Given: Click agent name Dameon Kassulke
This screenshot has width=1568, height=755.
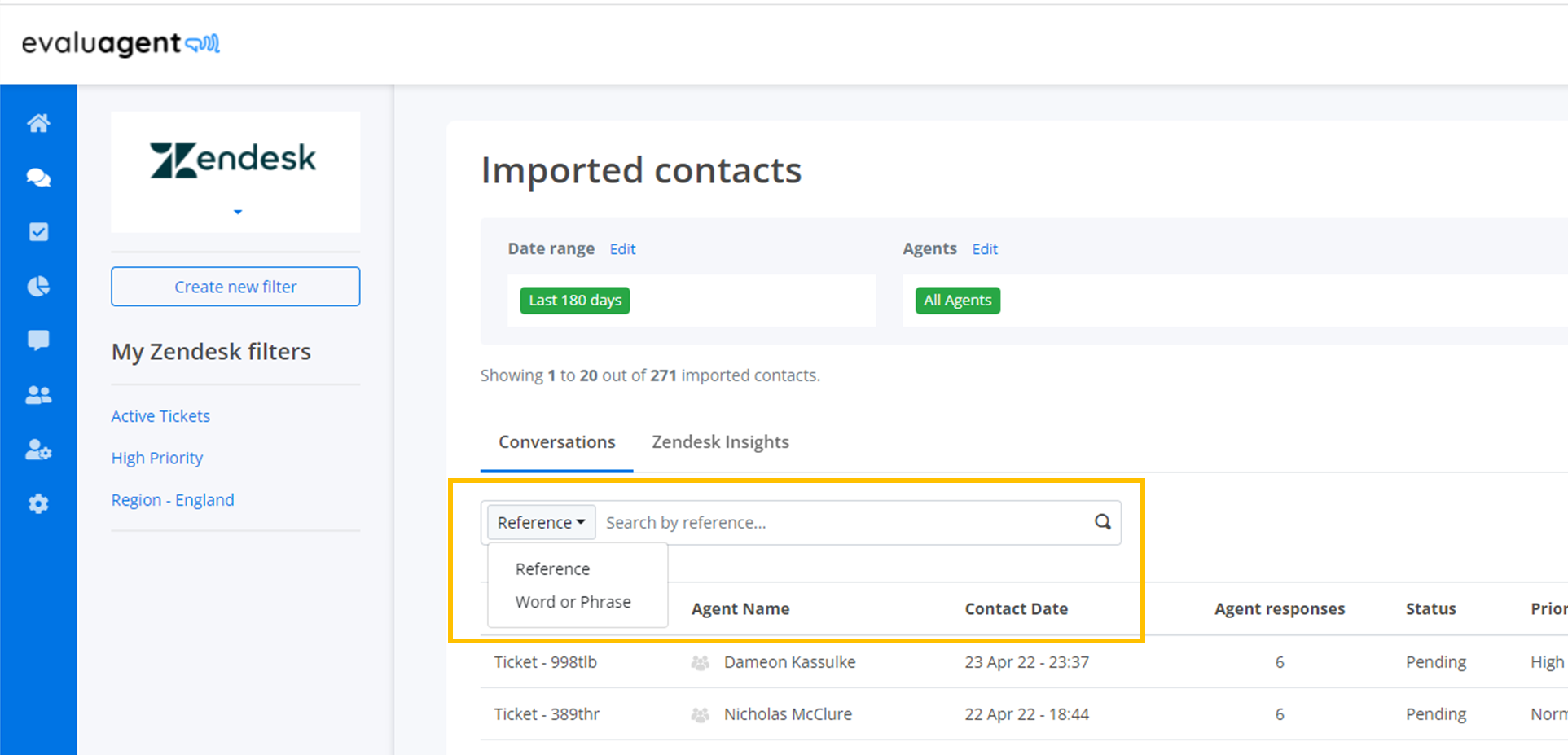Looking at the screenshot, I should (790, 662).
